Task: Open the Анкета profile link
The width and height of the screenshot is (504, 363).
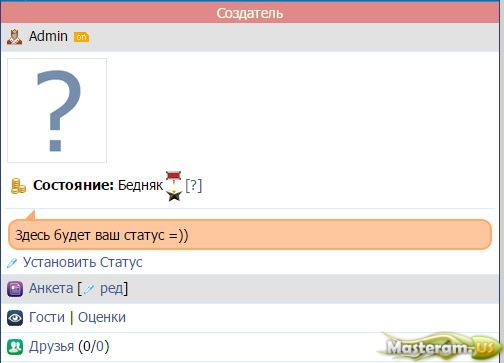Action: coord(51,288)
